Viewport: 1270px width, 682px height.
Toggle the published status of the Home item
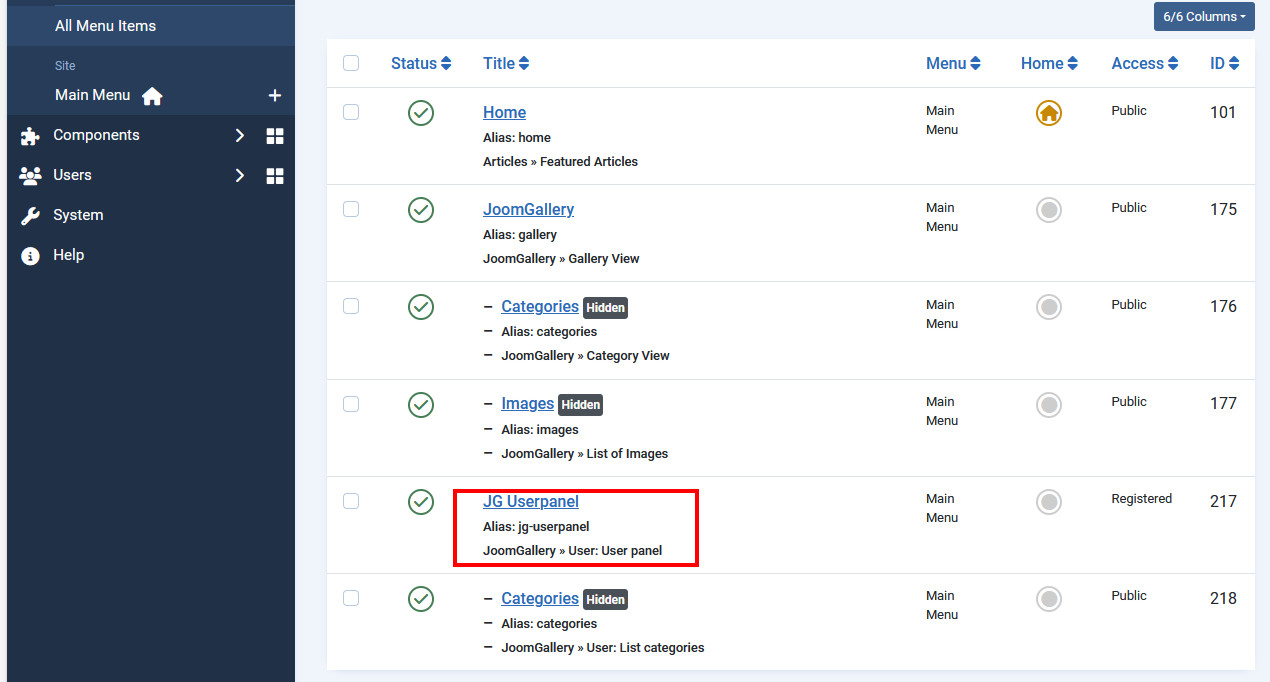[421, 113]
